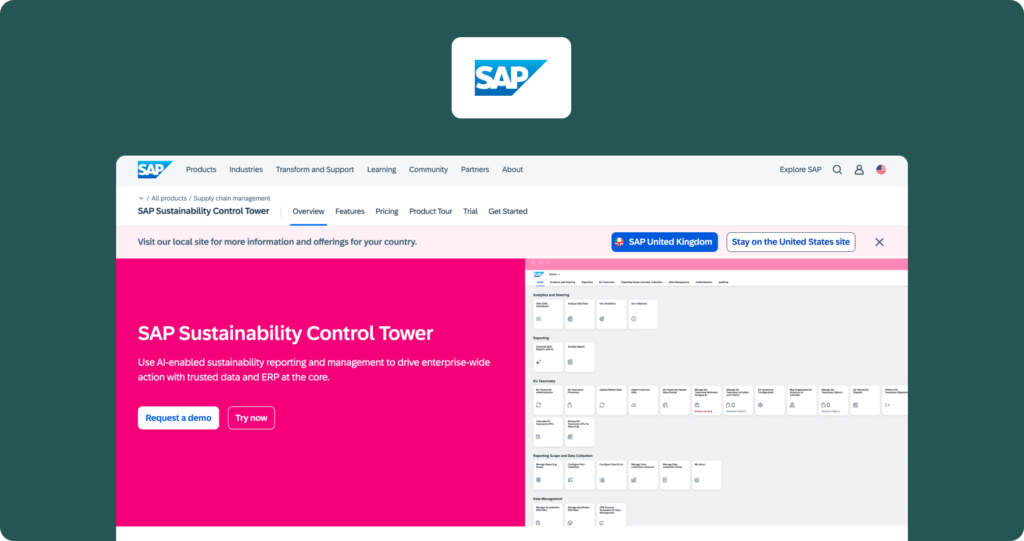The width and height of the screenshot is (1024, 541).
Task: Click the SAP logo in the navigation bar
Action: [x=155, y=169]
